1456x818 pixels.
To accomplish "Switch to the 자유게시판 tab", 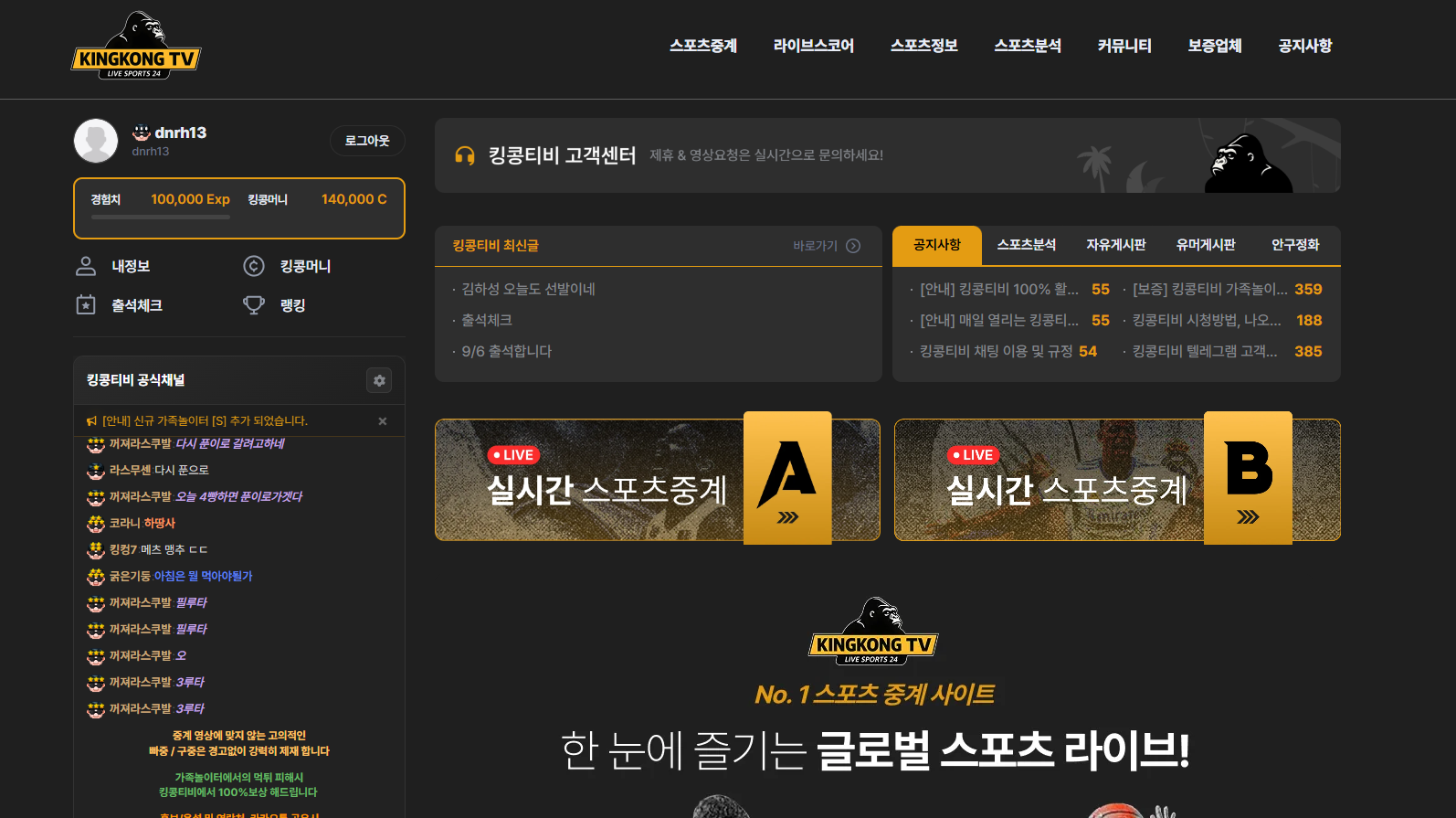I will click(x=1116, y=245).
